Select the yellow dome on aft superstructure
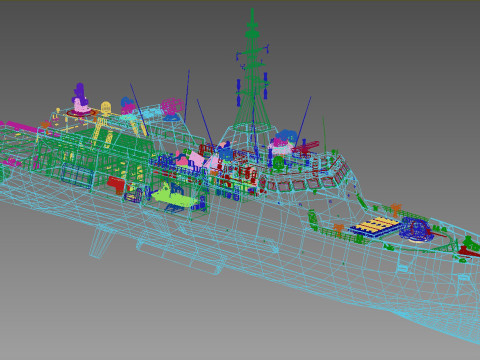480x360 pixels. point(106,109)
